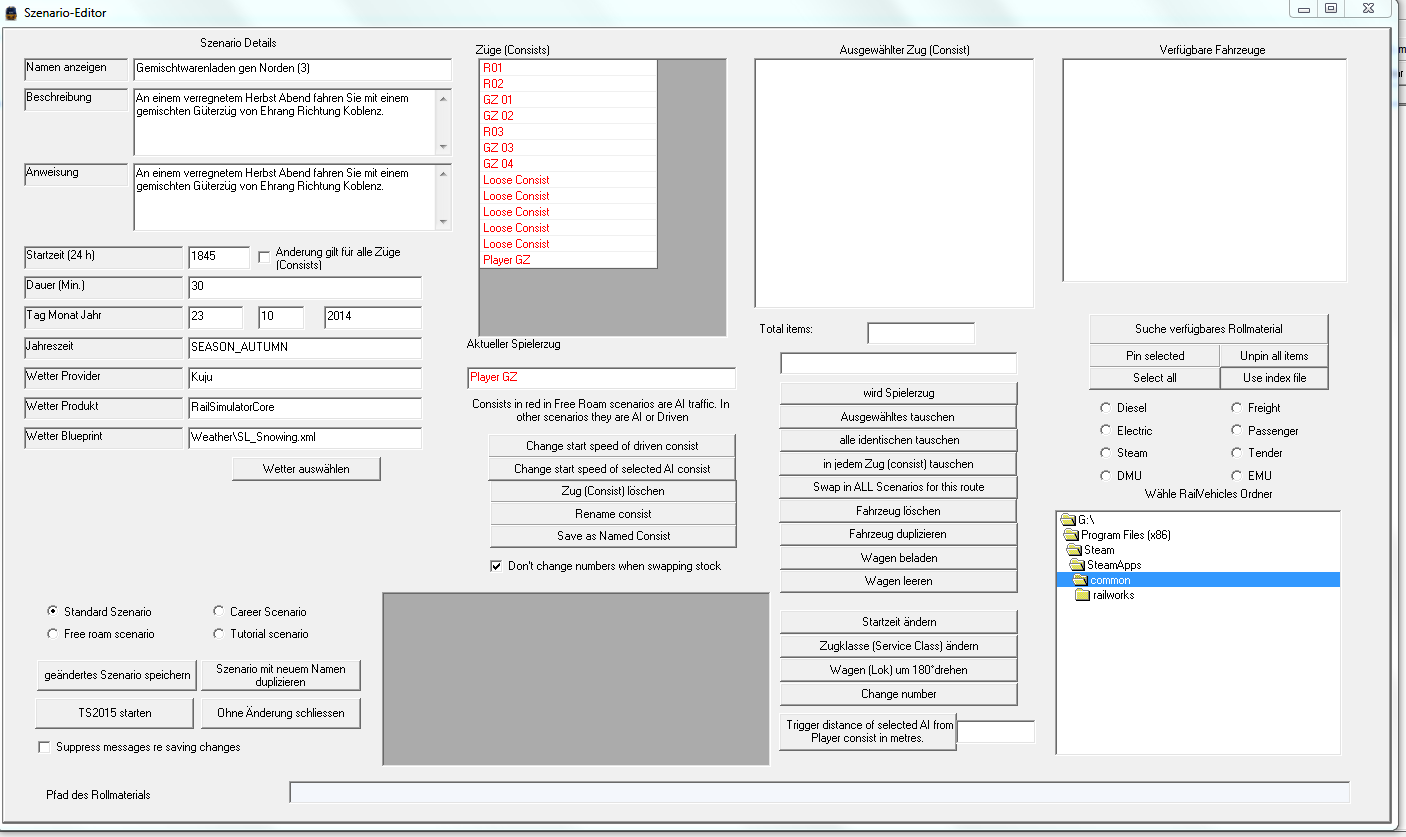Click the Dauer (Min.) field showing 30
Image resolution: width=1406 pixels, height=837 pixels.
coord(305,287)
